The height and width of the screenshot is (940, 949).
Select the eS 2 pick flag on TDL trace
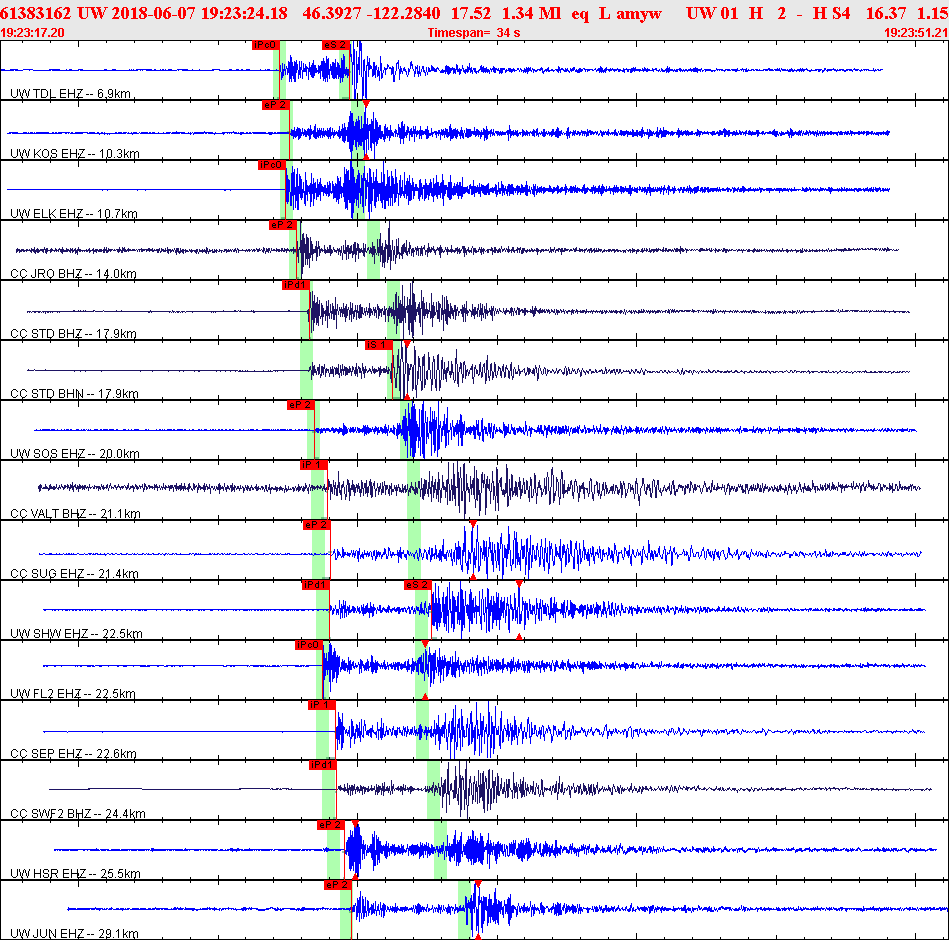point(335,45)
